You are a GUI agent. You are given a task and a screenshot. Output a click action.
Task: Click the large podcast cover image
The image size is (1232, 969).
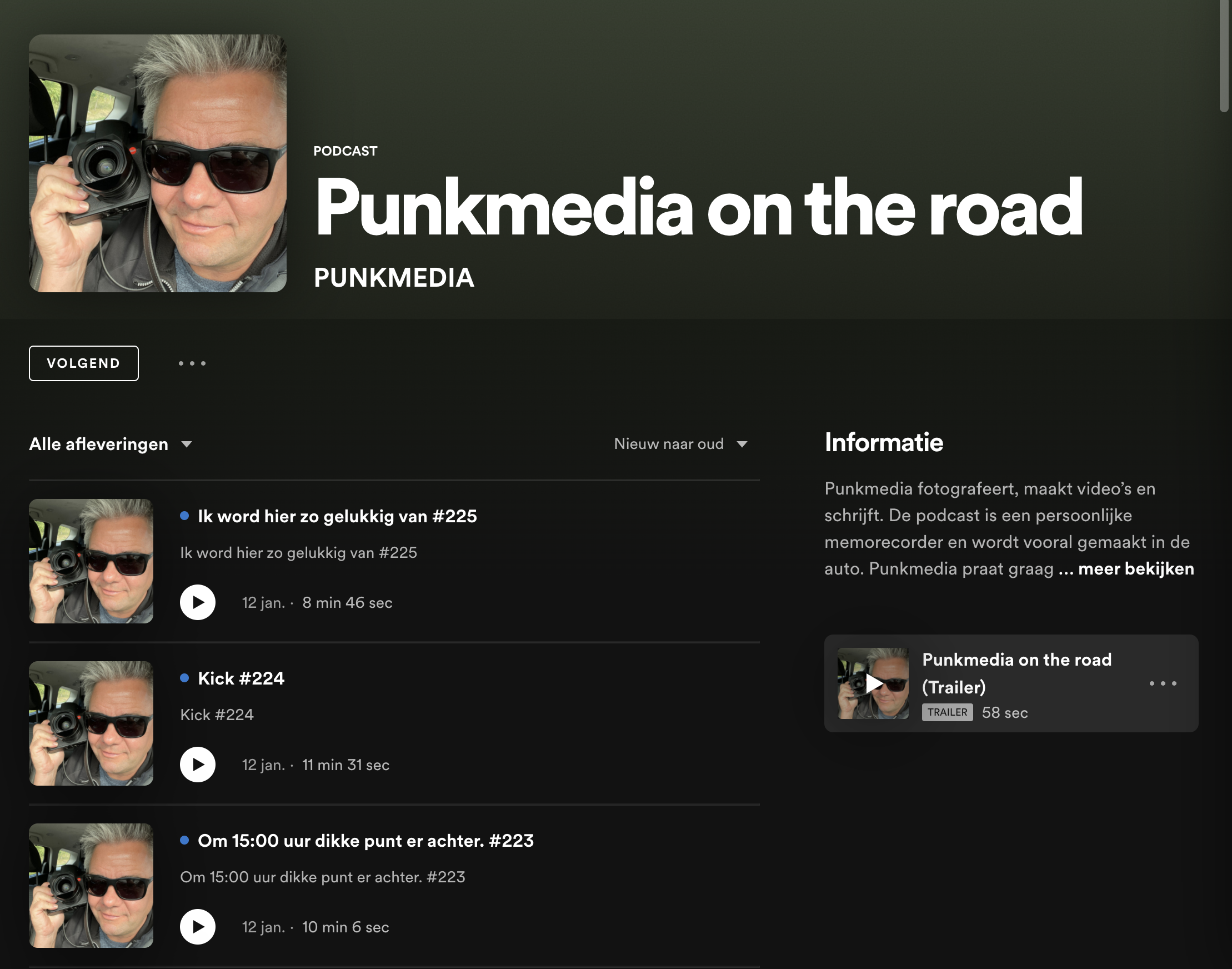pos(158,163)
